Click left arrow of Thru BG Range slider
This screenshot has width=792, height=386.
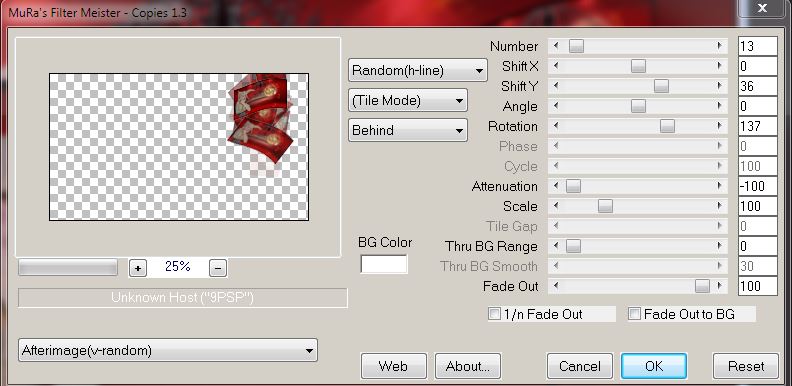tap(556, 246)
